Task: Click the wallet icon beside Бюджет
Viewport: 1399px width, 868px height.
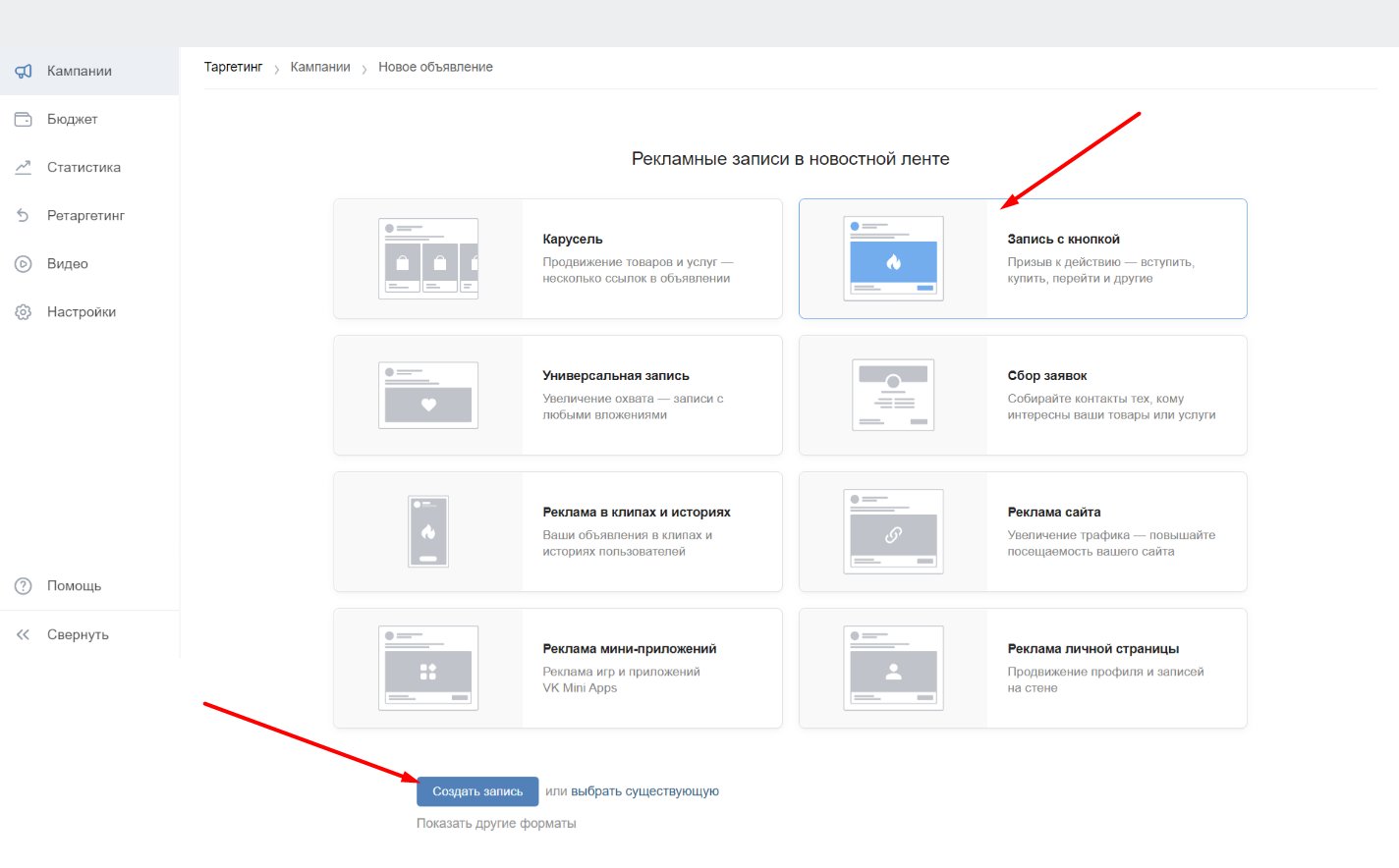Action: (x=24, y=119)
